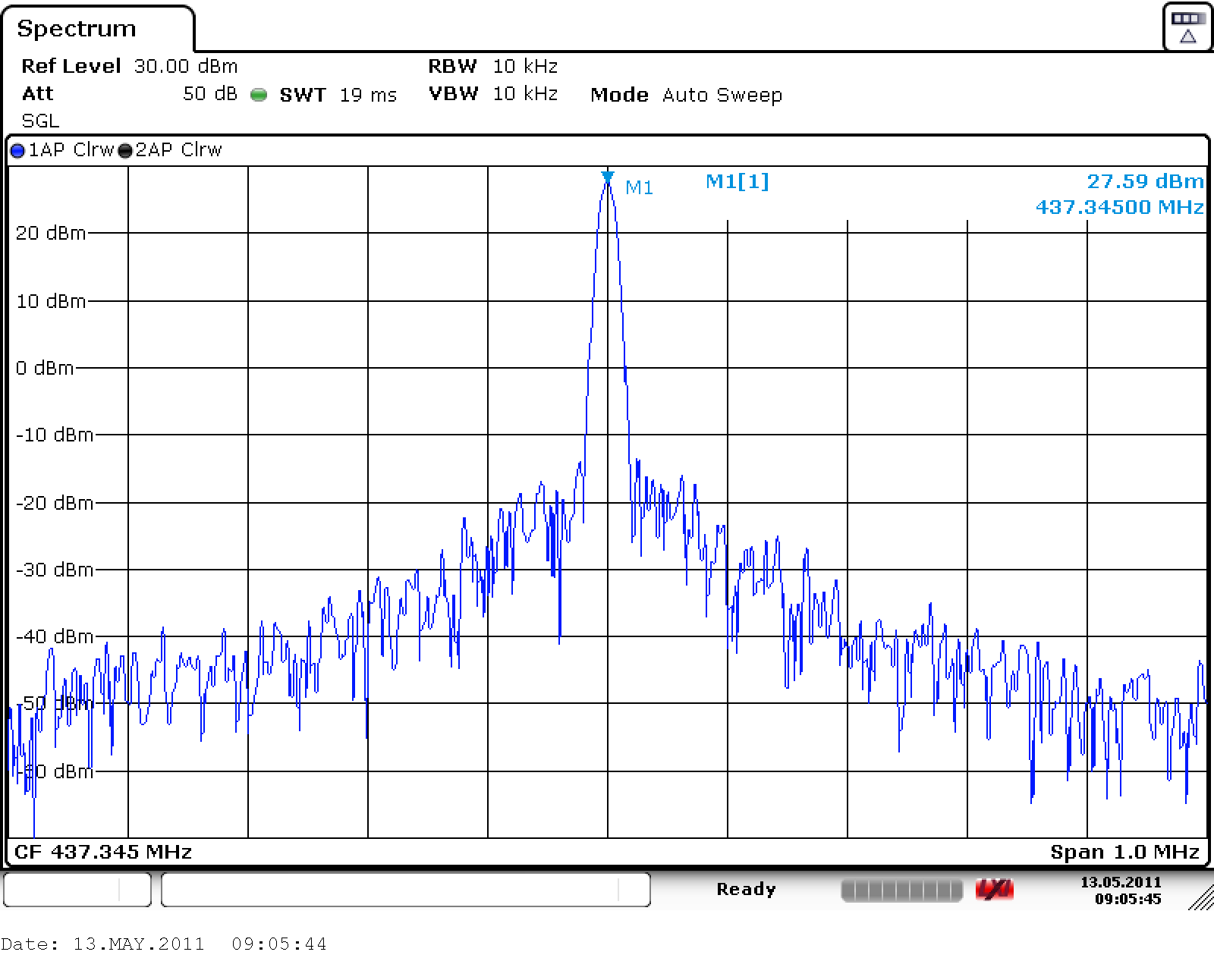Click the SGL single sweep label
This screenshot has width=1214, height=980.
[x=40, y=121]
